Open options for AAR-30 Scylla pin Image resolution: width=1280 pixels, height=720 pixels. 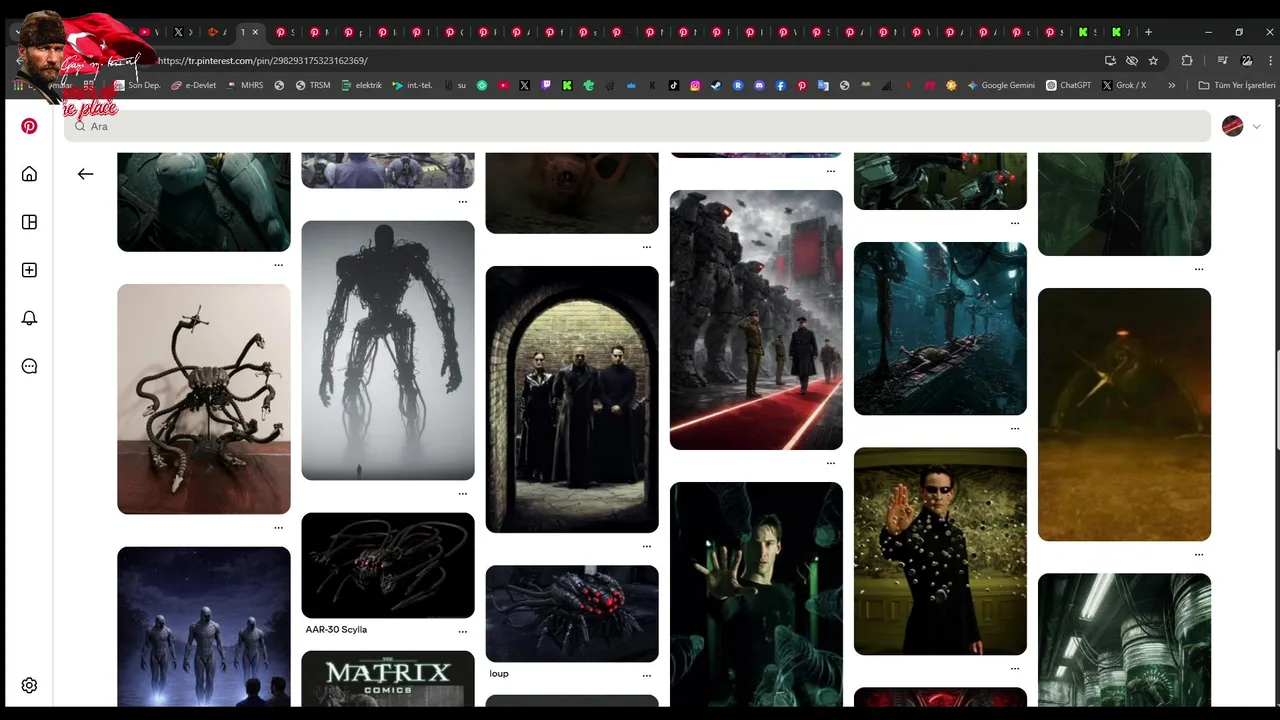462,631
